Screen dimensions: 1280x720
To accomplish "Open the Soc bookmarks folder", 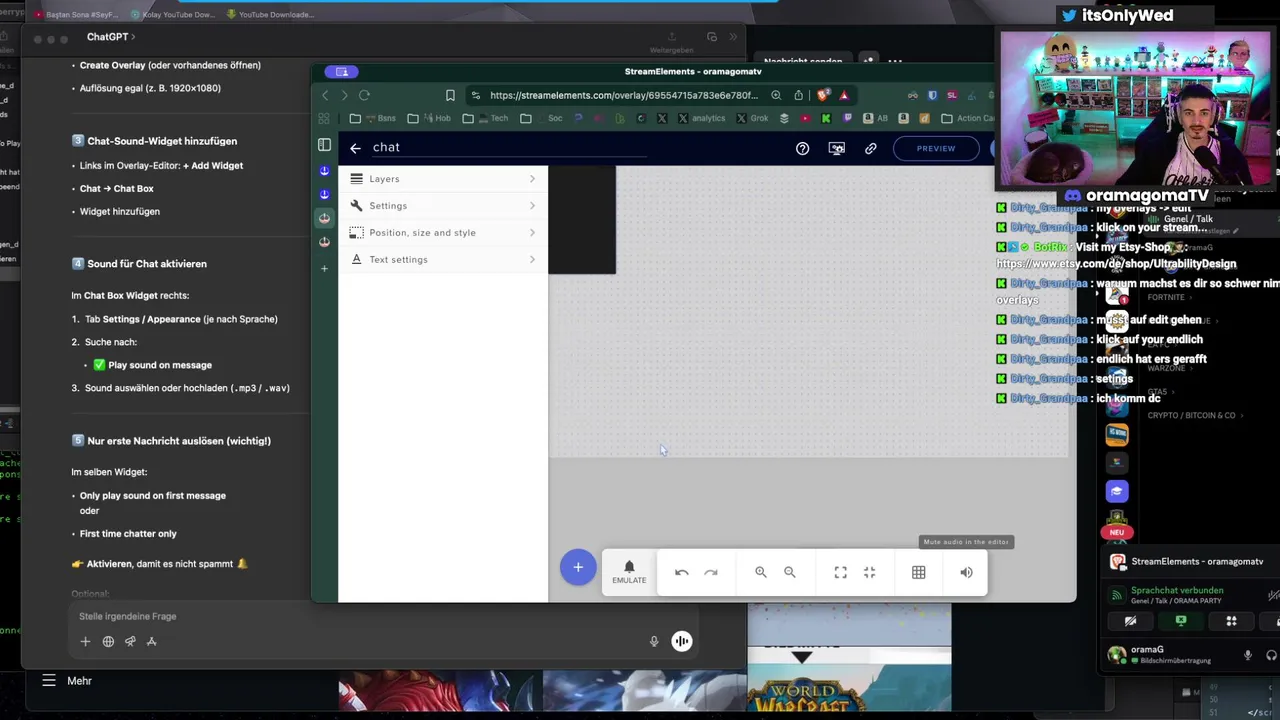I will pyautogui.click(x=542, y=118).
